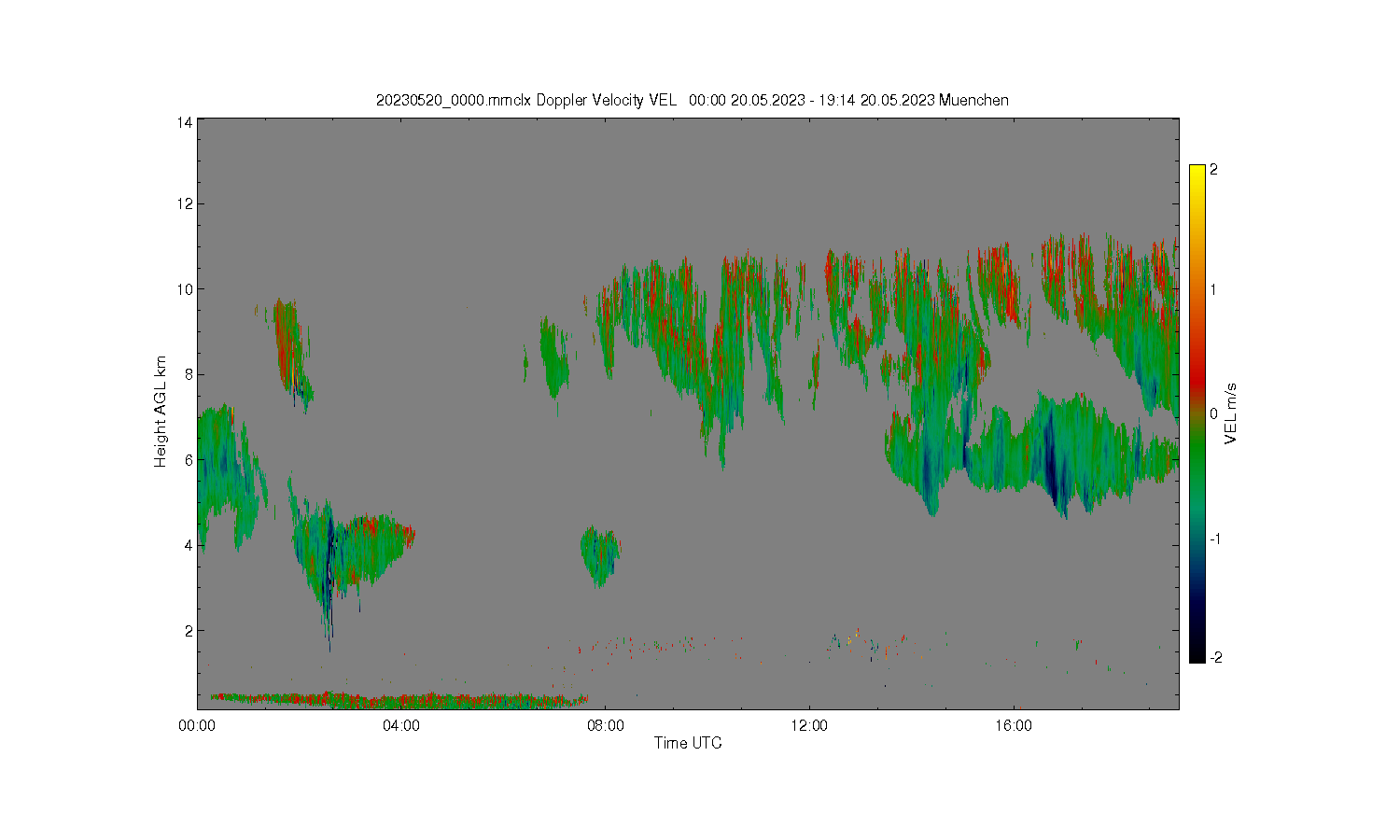The width and height of the screenshot is (1400, 840).
Task: Click the low-level echo band near ground before 08:00
Action: [x=399, y=699]
